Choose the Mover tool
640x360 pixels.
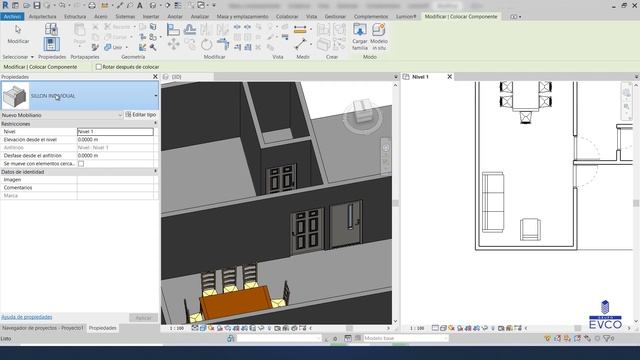tap(173, 44)
